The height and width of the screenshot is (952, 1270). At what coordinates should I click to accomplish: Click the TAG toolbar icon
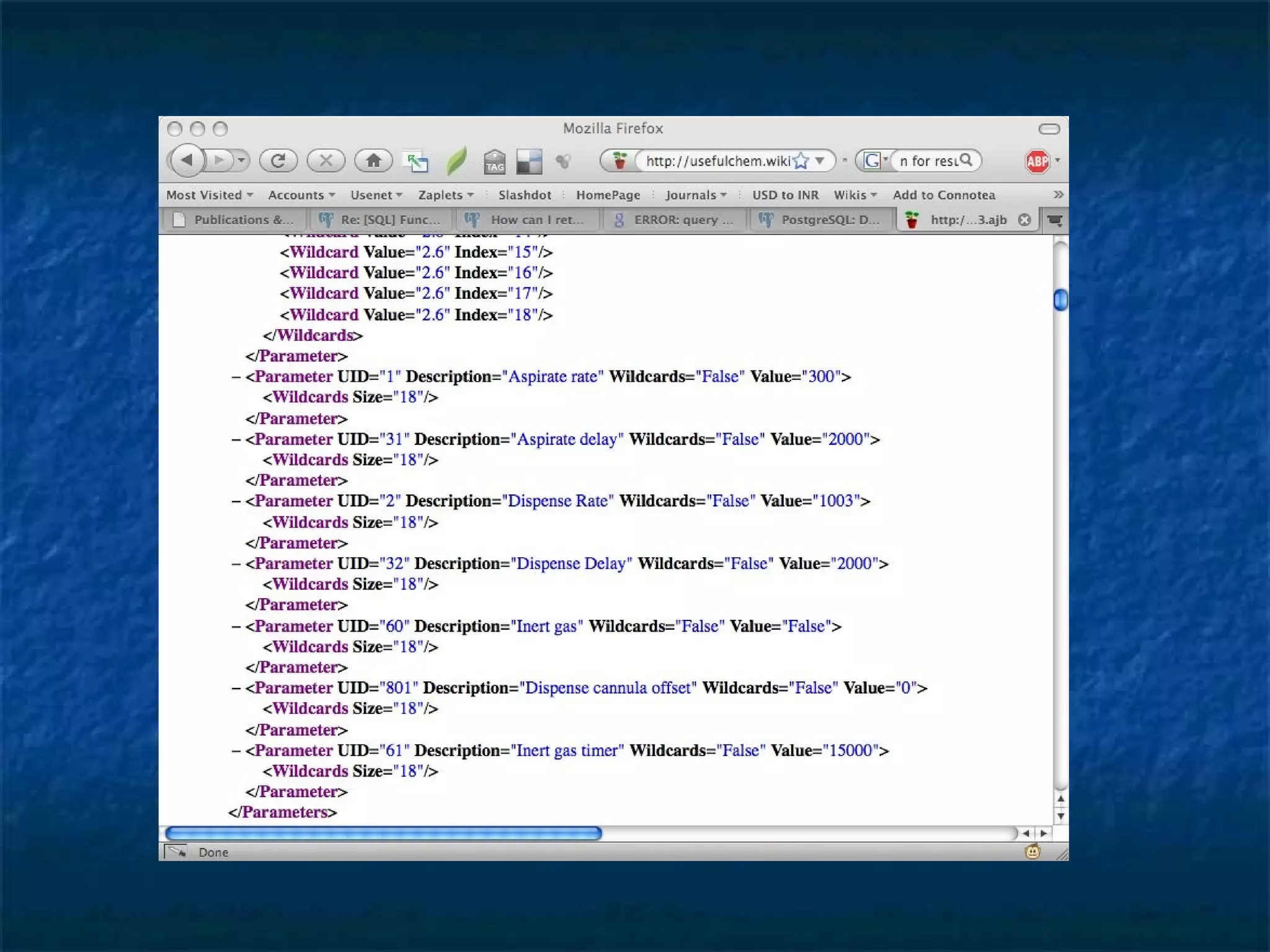[x=494, y=162]
